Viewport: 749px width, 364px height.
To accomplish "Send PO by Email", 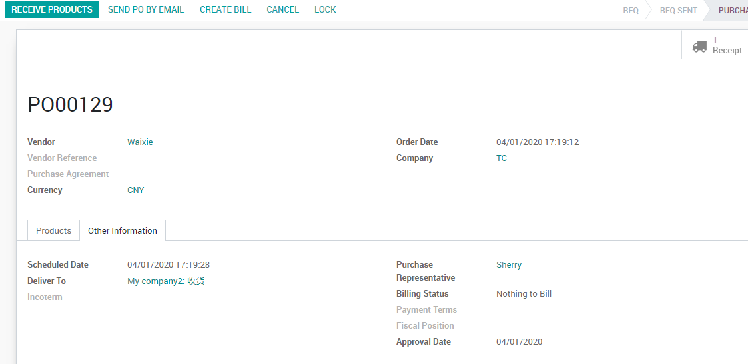I will (146, 10).
